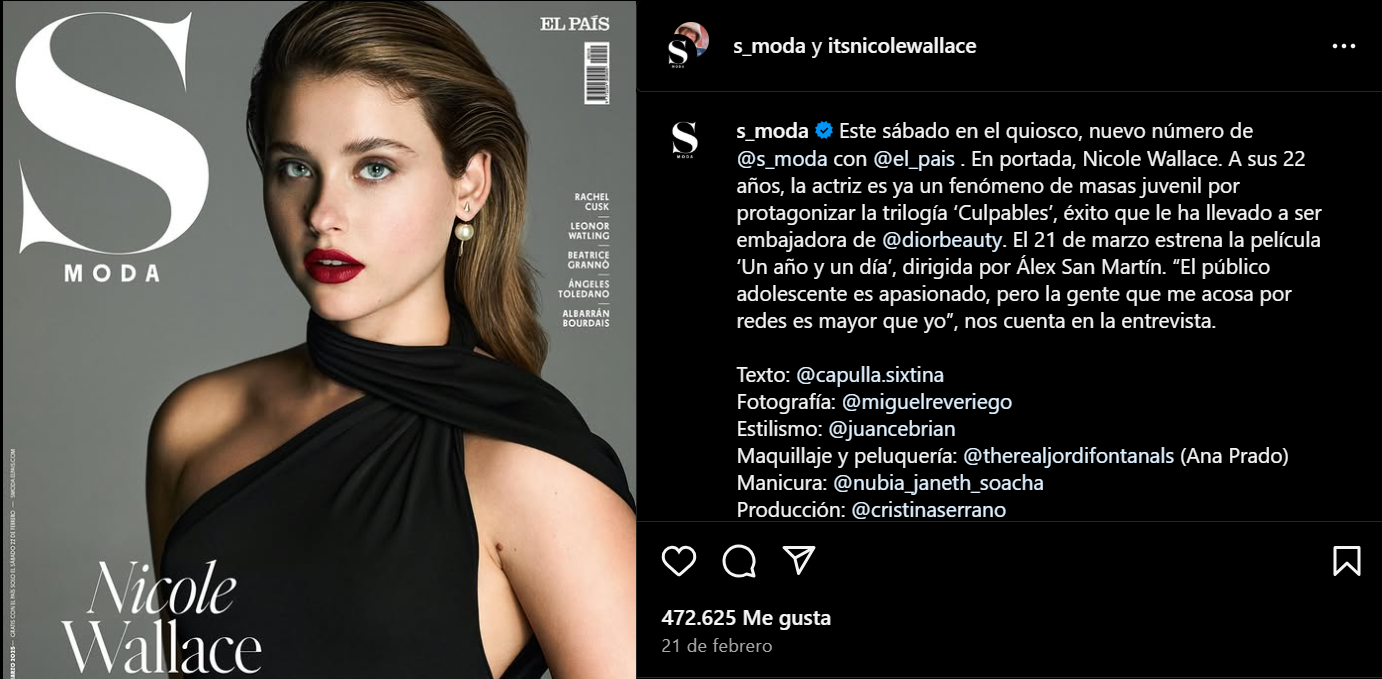
Task: Share the post via paper plane icon
Action: tap(799, 560)
